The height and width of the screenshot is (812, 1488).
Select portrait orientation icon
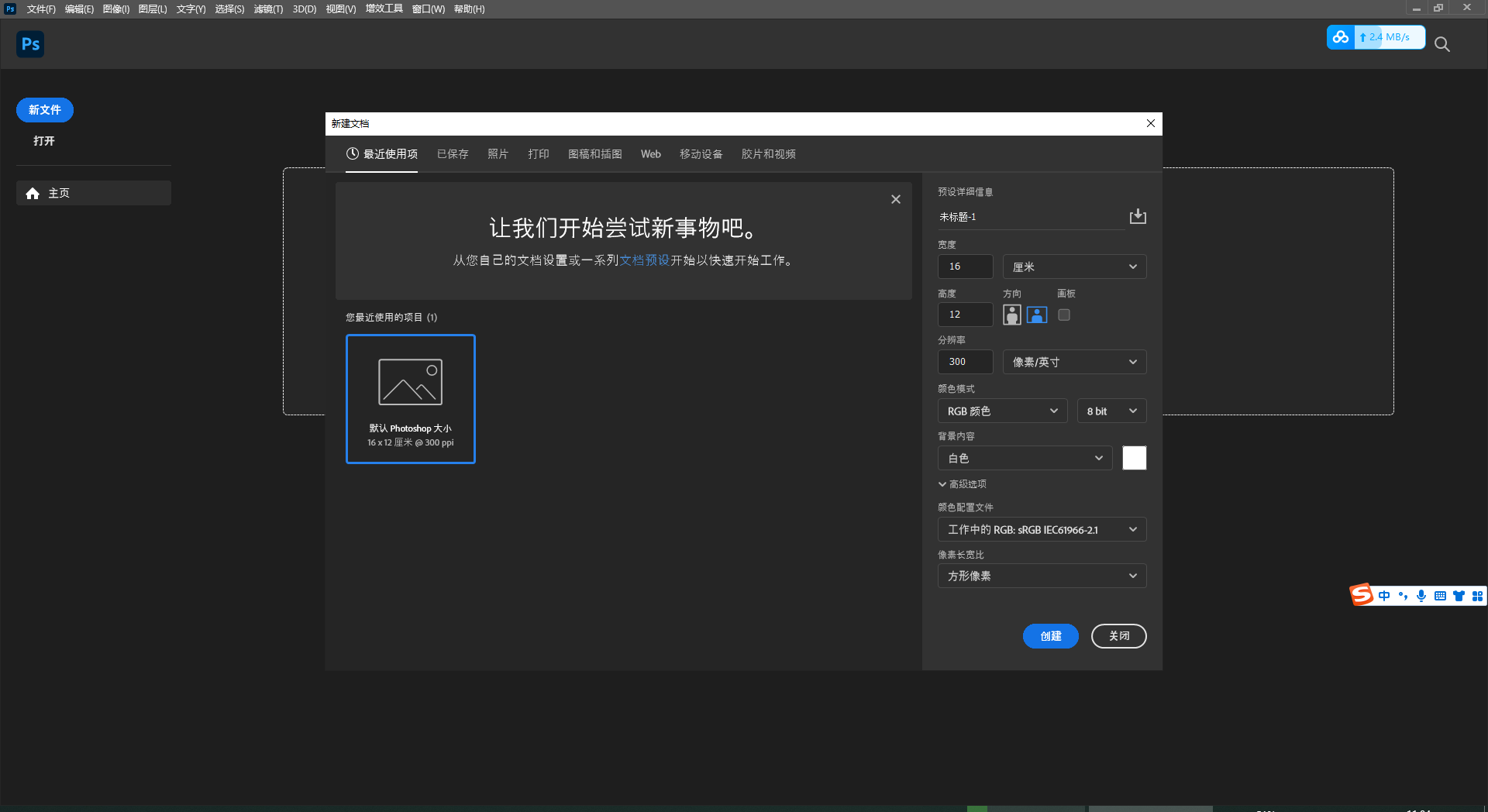(x=1011, y=315)
